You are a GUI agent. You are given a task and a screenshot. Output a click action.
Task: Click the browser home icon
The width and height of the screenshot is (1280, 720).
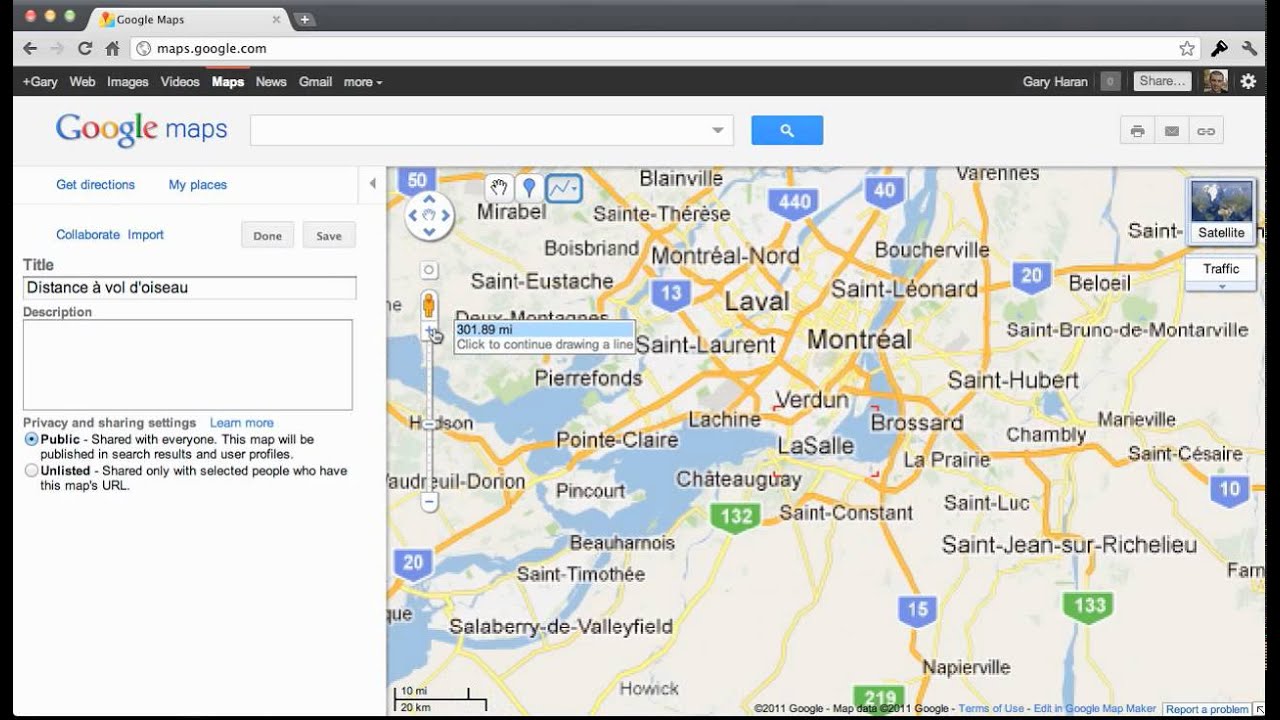[x=112, y=48]
